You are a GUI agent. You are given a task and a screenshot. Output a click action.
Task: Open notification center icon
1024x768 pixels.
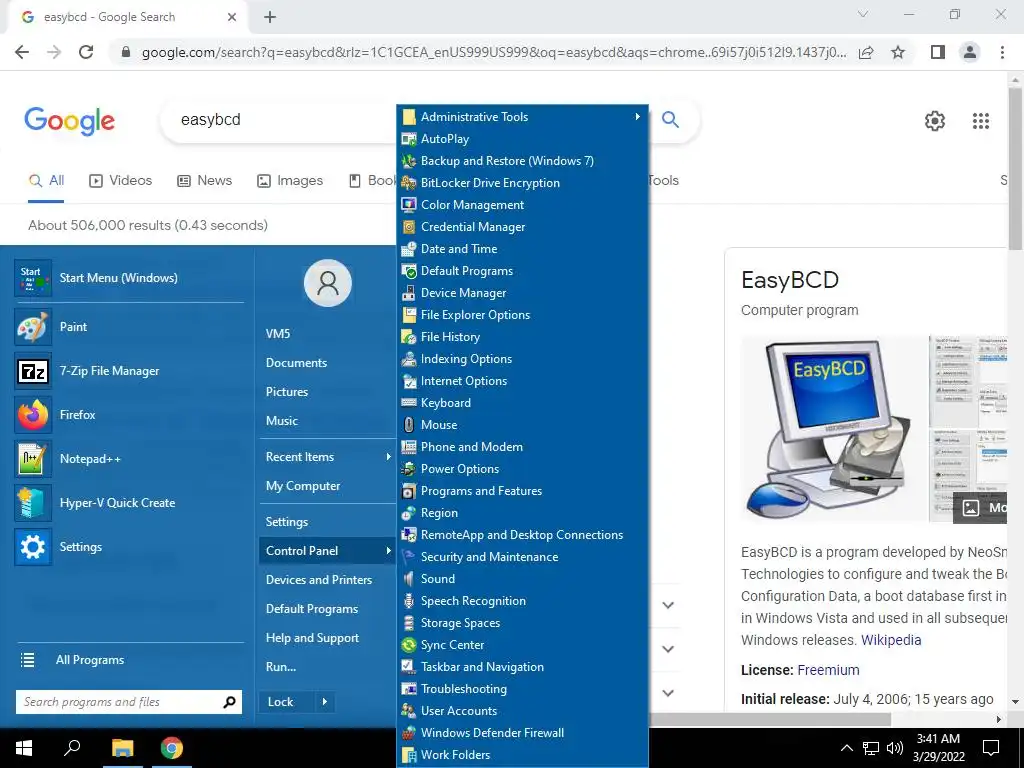991,748
